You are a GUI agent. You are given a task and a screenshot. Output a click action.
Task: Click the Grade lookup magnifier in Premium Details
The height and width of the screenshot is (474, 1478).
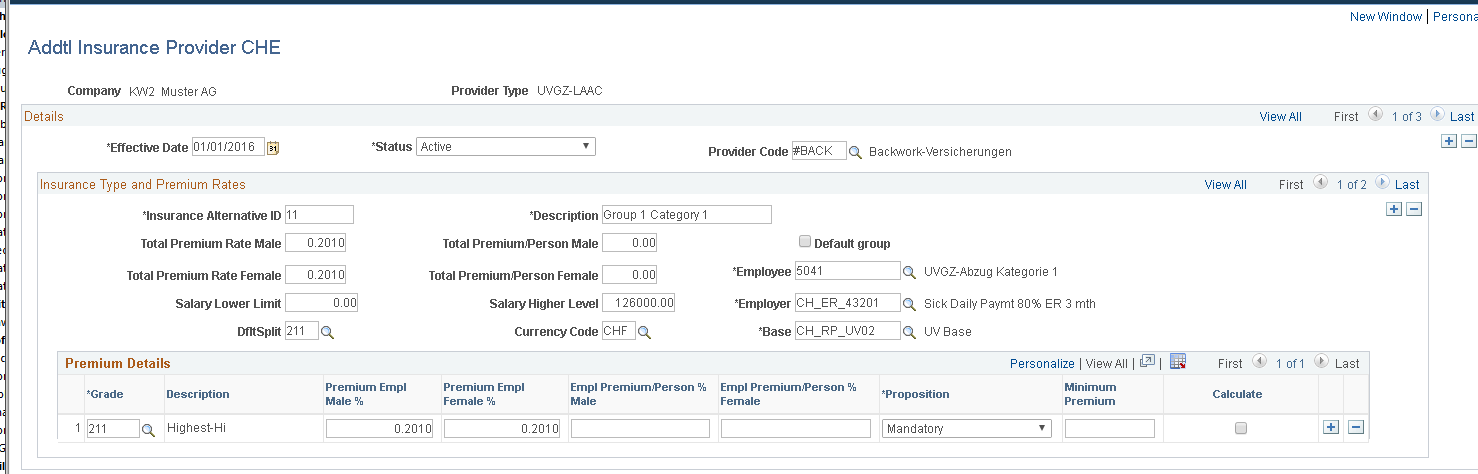(x=148, y=429)
